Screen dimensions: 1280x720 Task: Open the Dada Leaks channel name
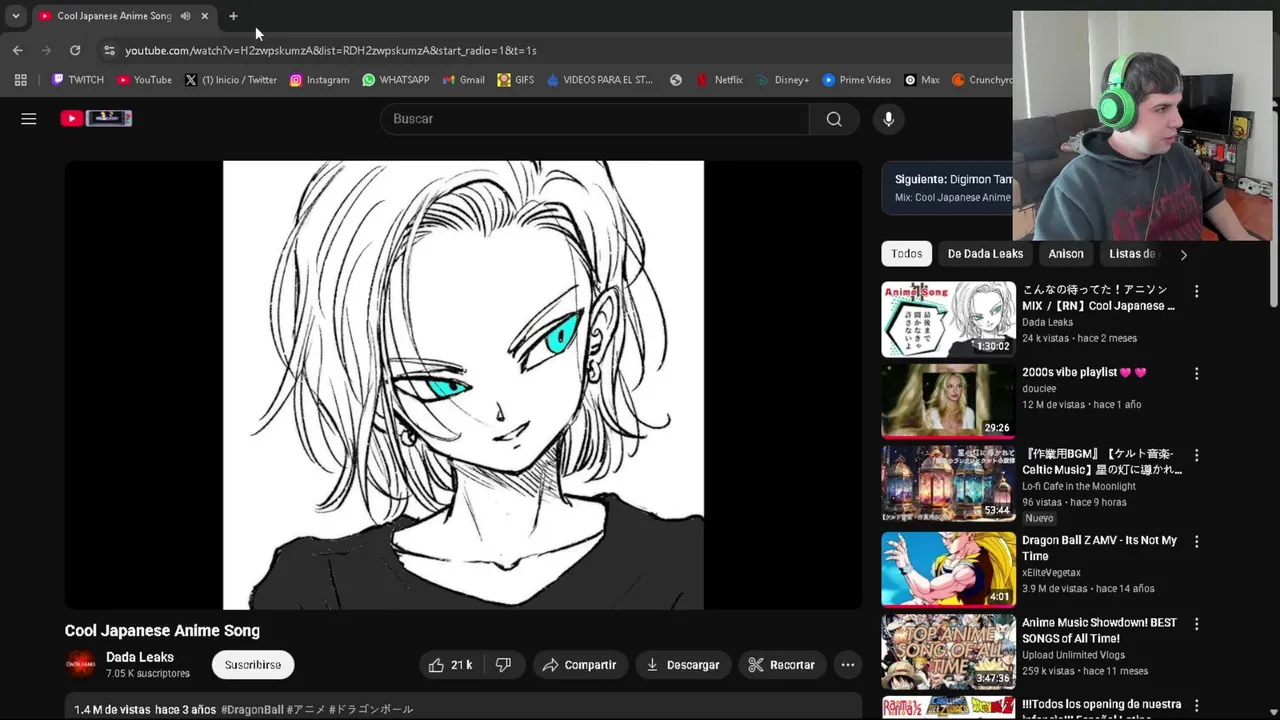140,657
